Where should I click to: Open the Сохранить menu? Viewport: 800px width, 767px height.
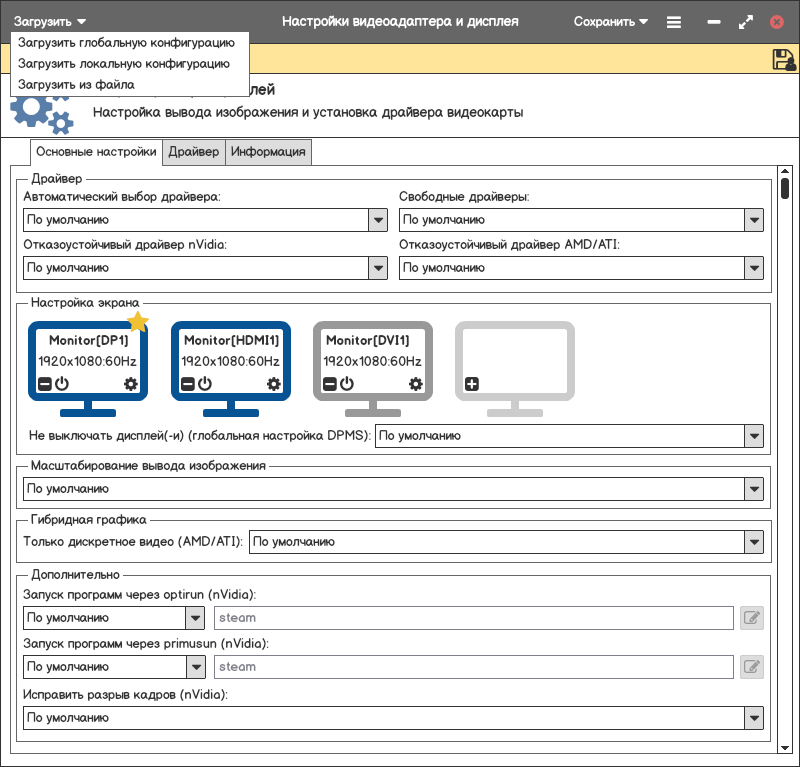(610, 21)
